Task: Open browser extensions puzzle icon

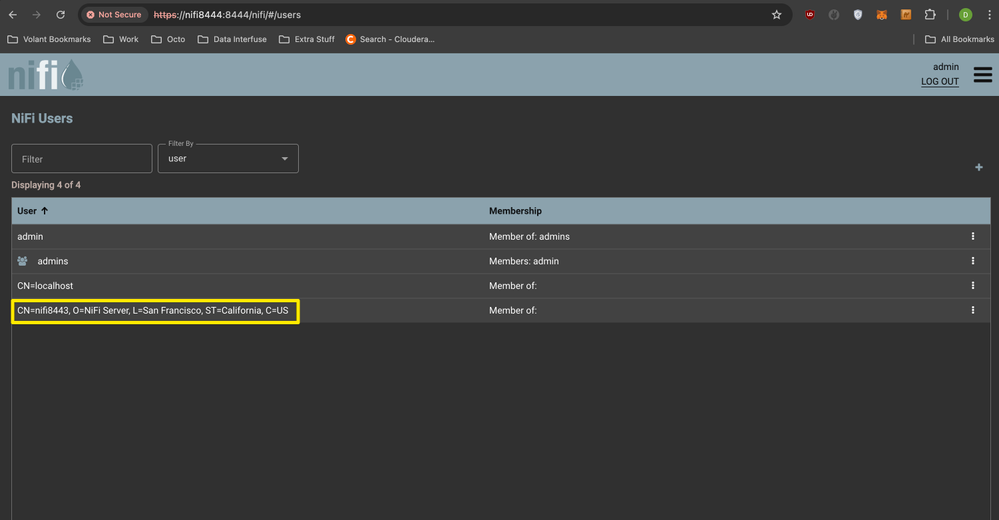Action: point(930,15)
